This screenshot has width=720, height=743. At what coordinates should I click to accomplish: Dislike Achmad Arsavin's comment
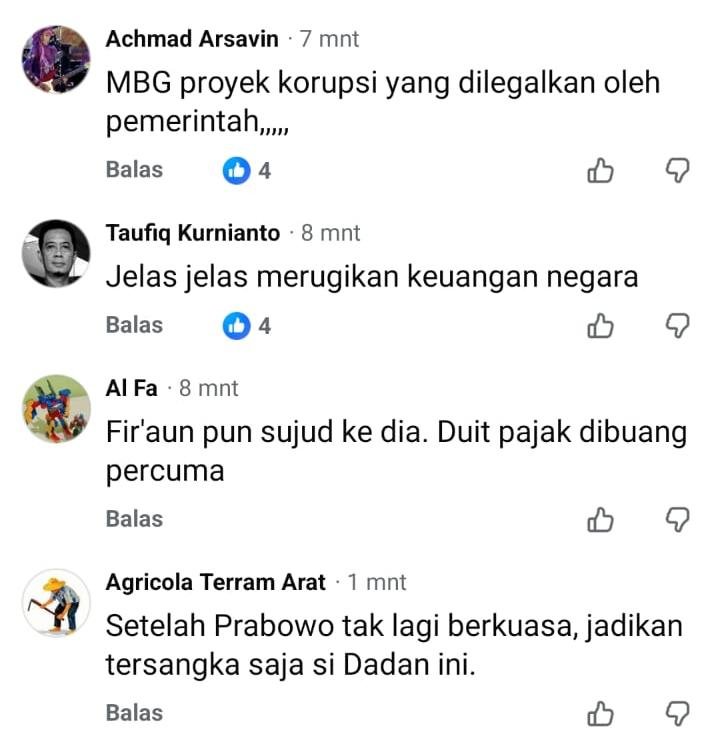[x=677, y=171]
